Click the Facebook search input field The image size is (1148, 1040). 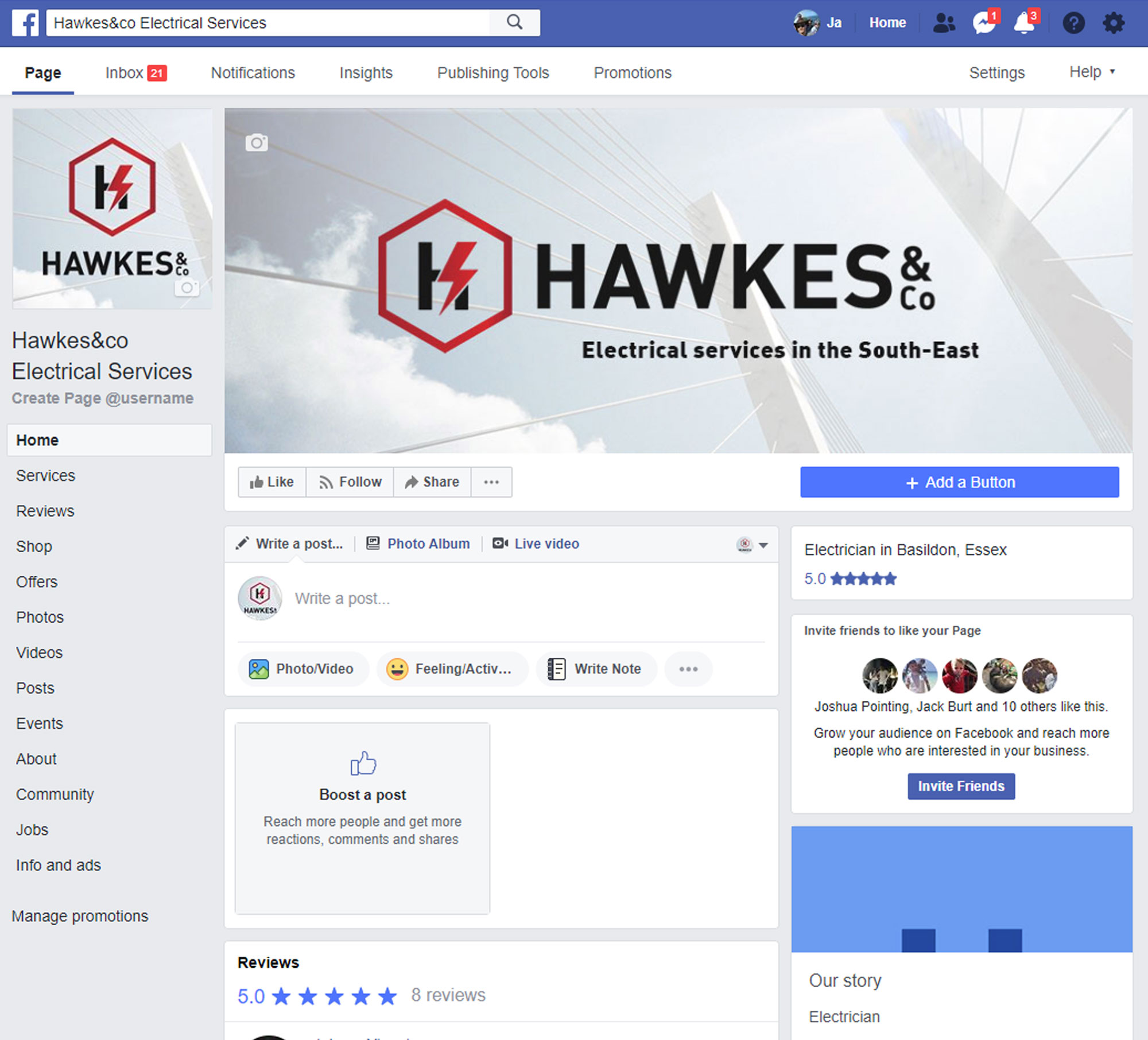pos(268,22)
